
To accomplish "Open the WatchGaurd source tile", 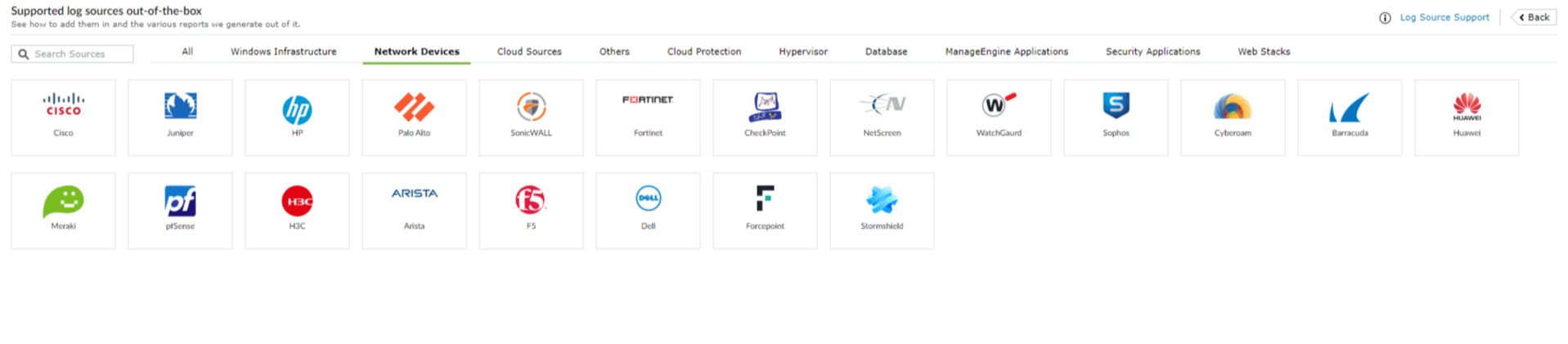I will click(x=999, y=118).
